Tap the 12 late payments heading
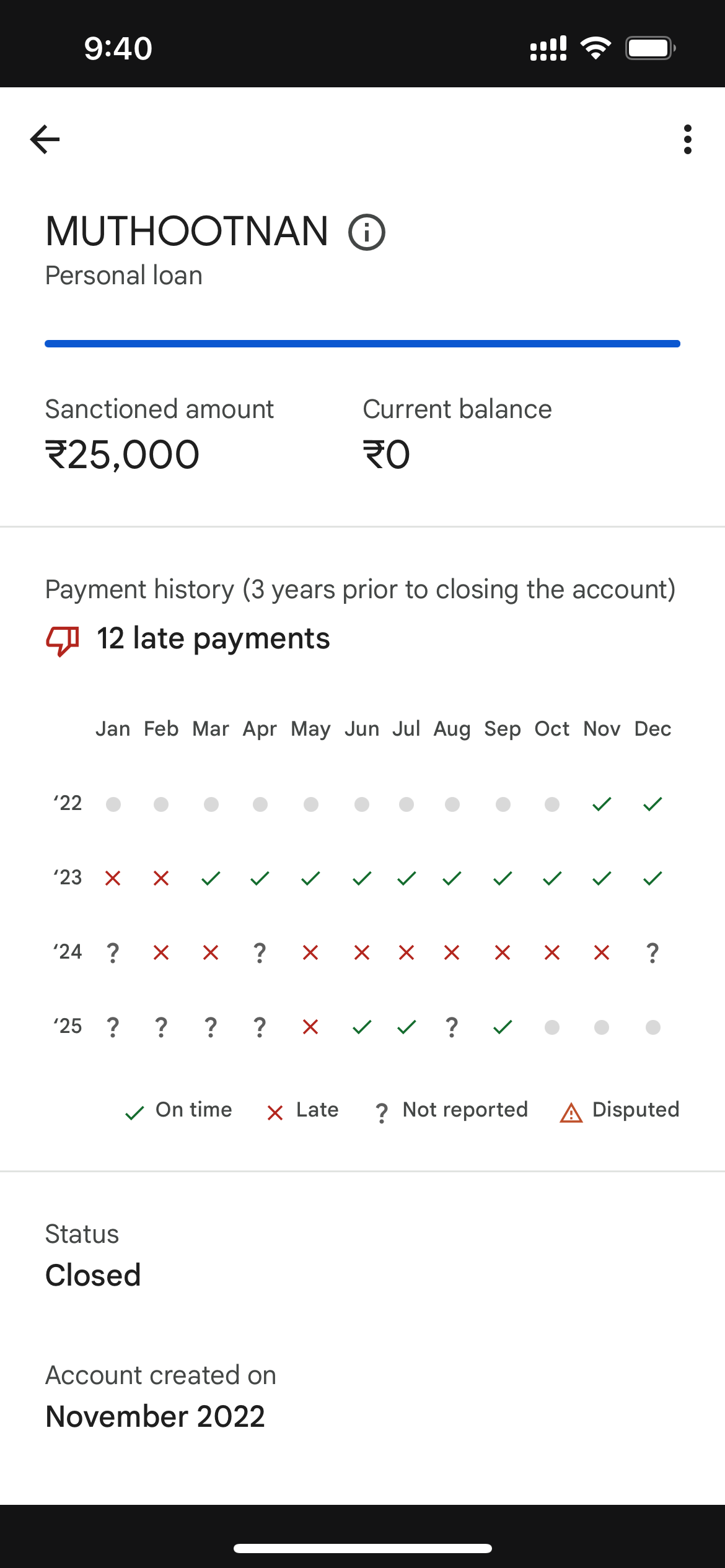 tap(213, 638)
